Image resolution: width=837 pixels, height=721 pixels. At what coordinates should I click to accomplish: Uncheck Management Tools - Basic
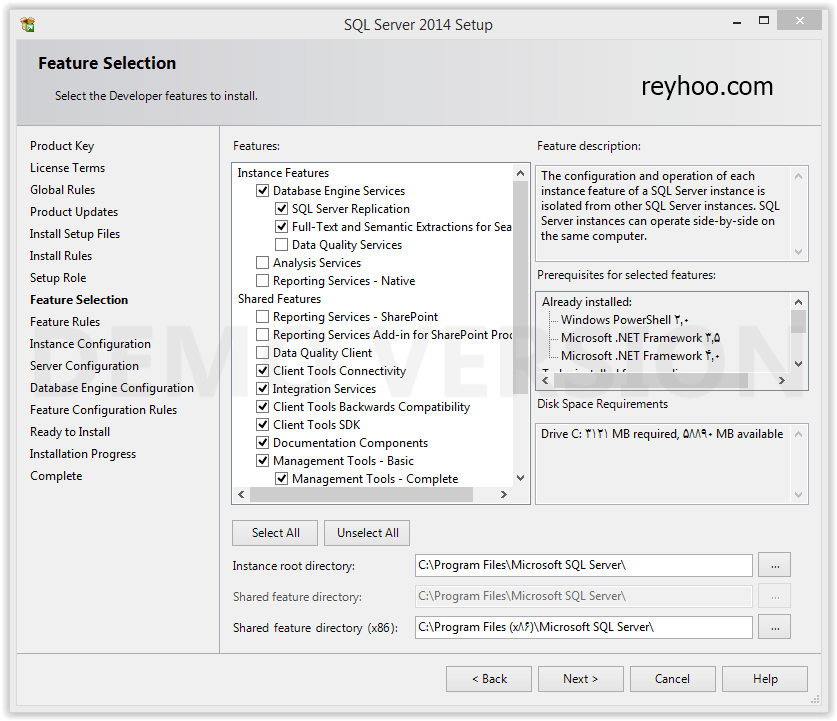[x=262, y=461]
